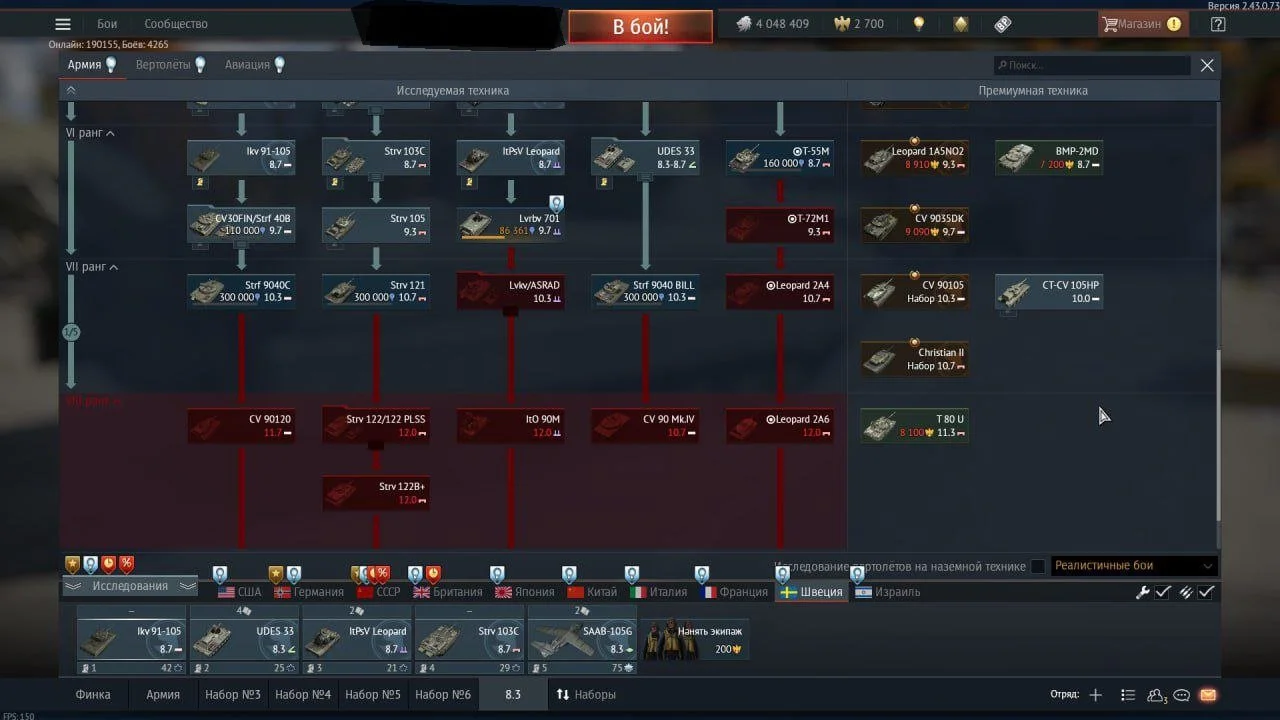The image size is (1280, 720).
Task: Collapse the tree with the header arrow
Action: (x=70, y=90)
